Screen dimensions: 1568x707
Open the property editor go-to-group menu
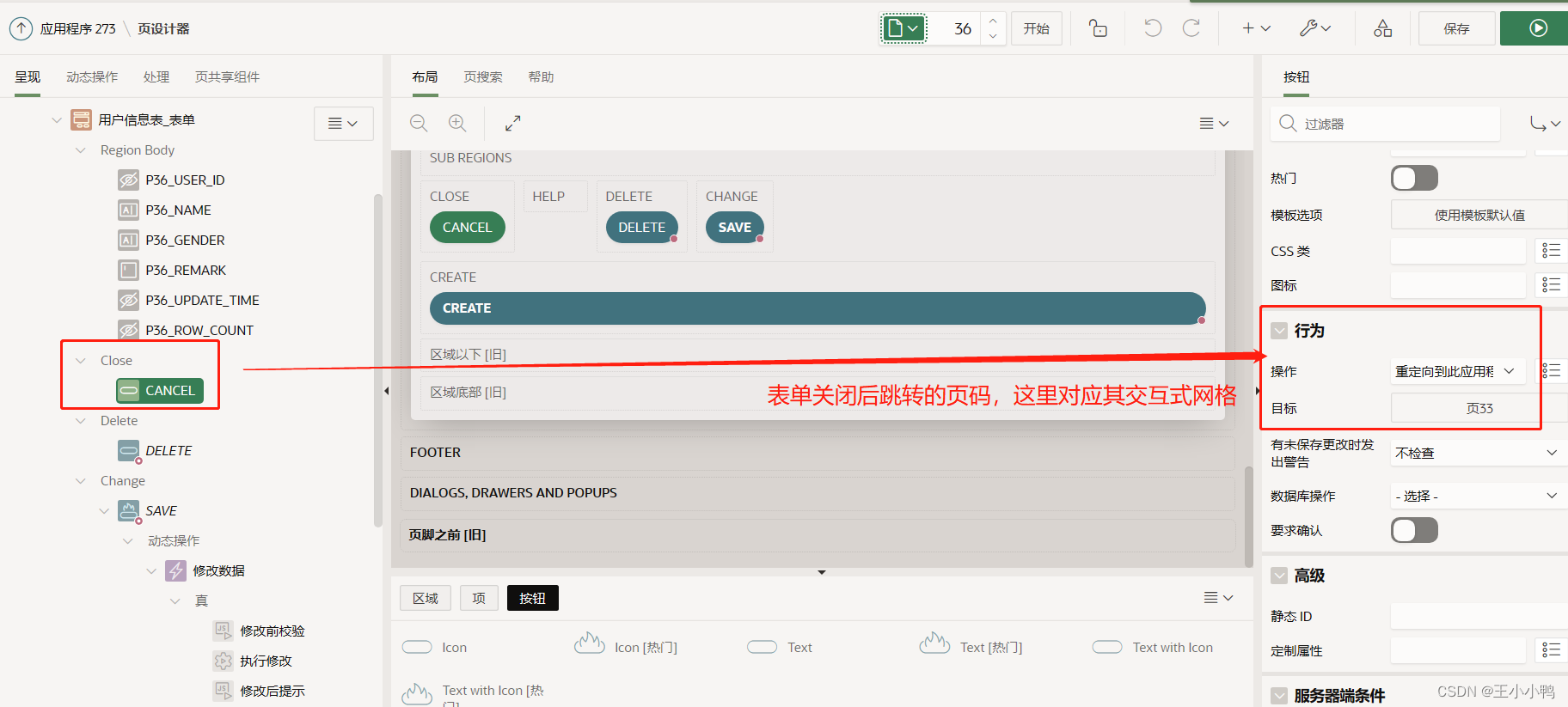point(1545,124)
